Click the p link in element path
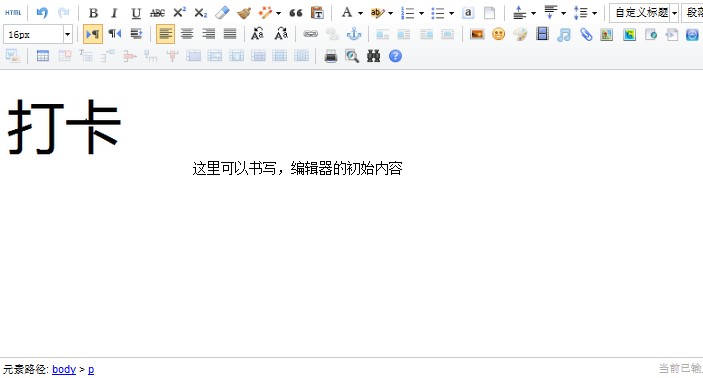The image size is (703, 378). point(91,369)
